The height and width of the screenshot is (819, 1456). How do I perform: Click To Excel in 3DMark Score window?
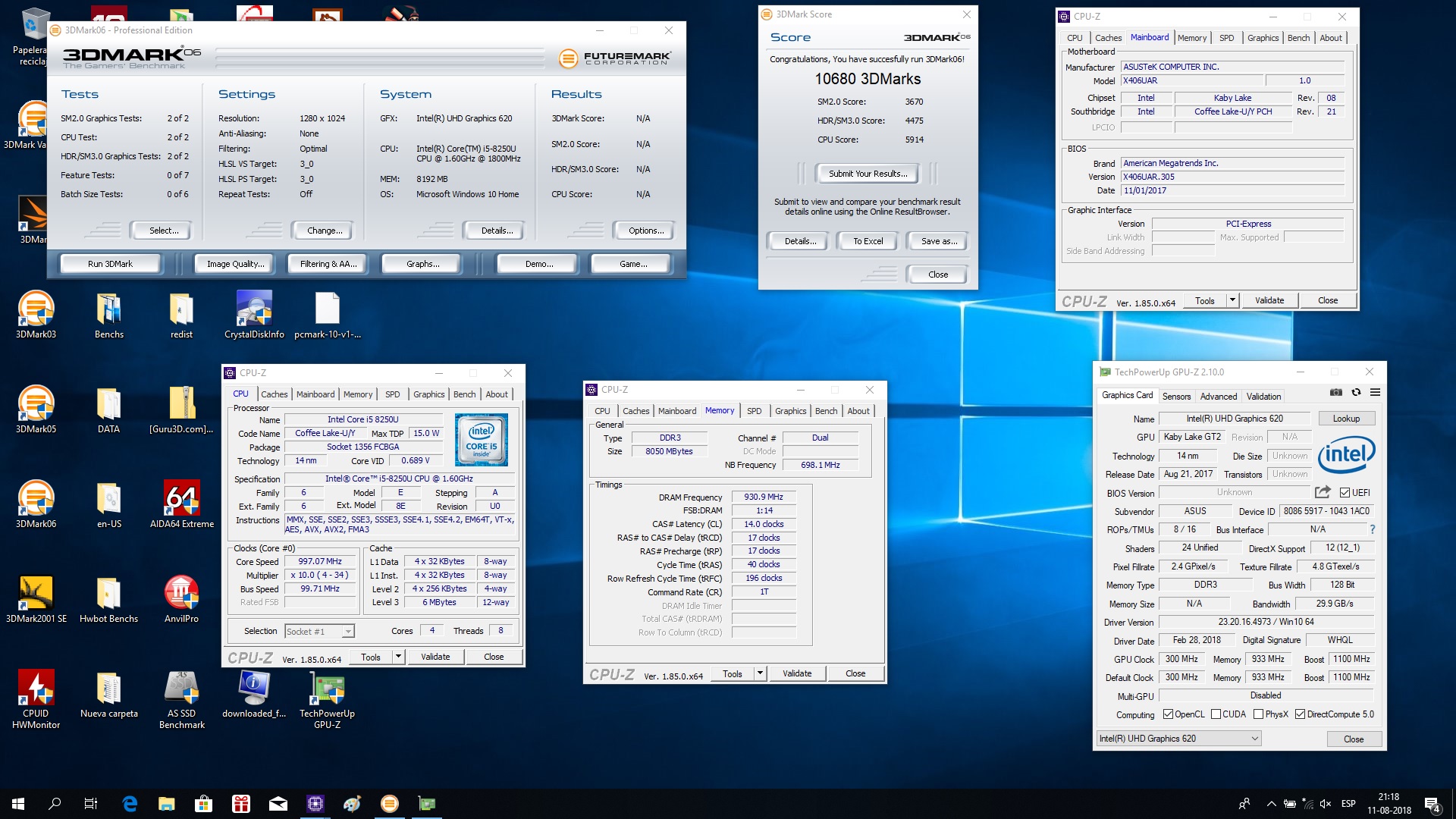[x=868, y=241]
